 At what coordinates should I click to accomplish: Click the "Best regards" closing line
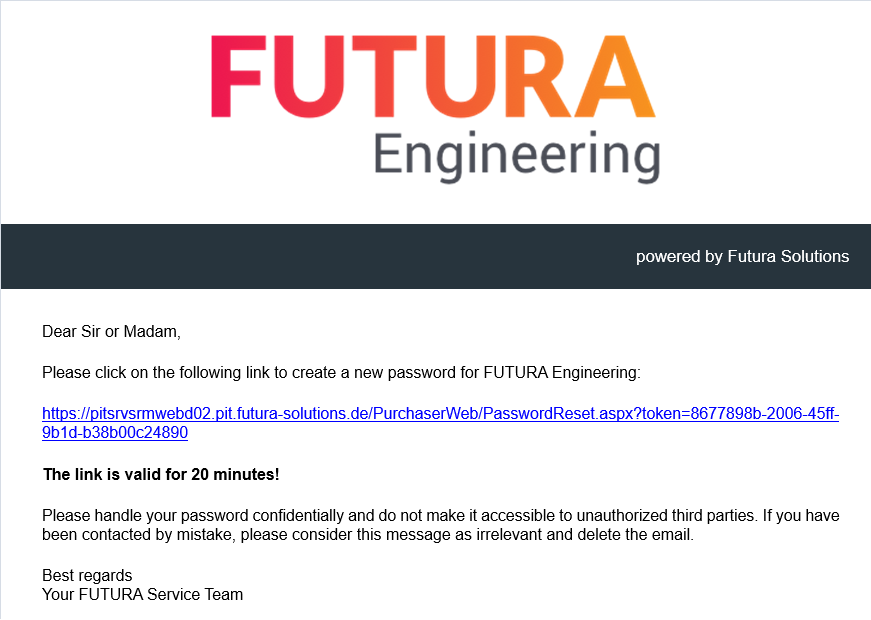coord(87,575)
